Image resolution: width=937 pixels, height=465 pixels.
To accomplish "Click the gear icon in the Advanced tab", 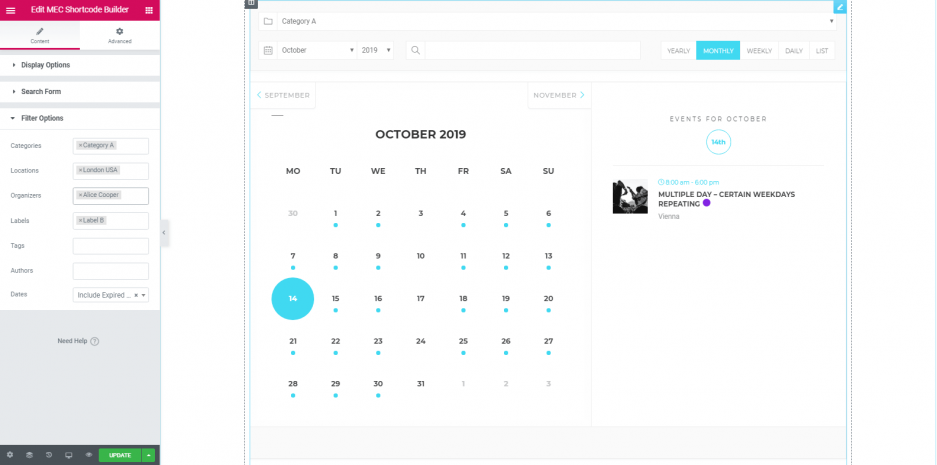I will (120, 32).
